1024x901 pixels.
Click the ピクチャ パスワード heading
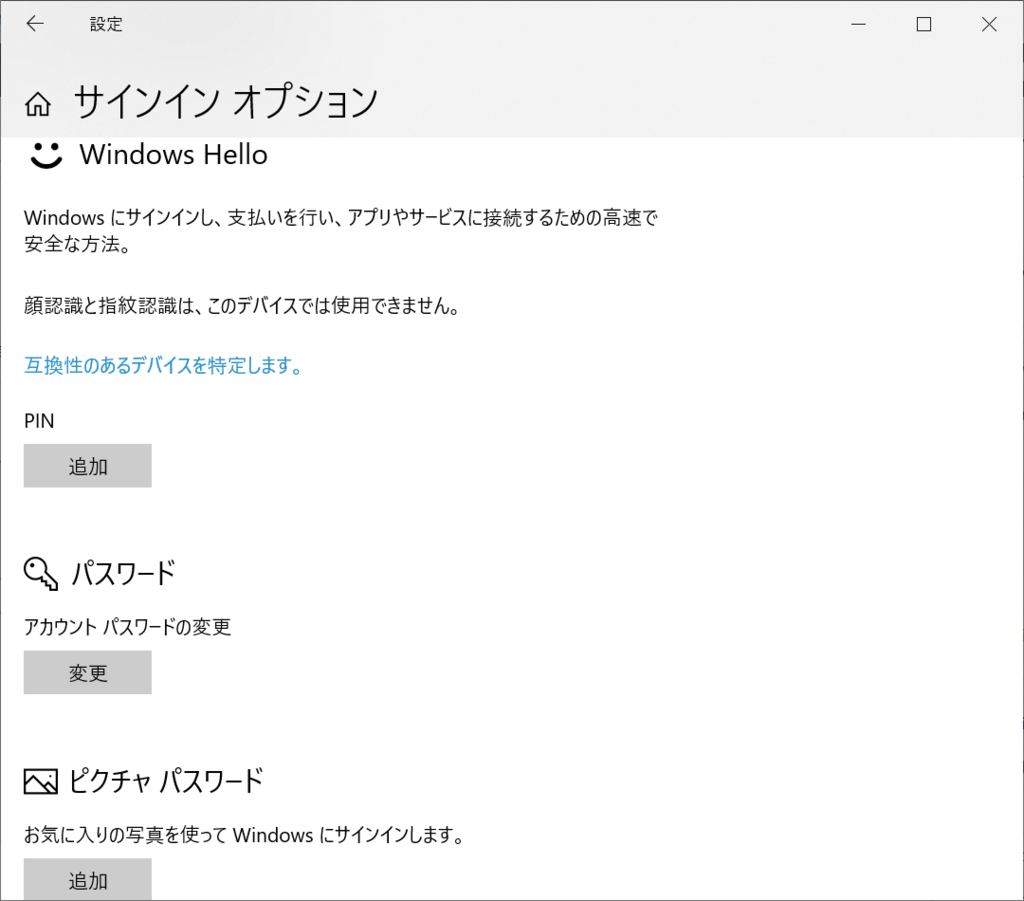pos(166,781)
